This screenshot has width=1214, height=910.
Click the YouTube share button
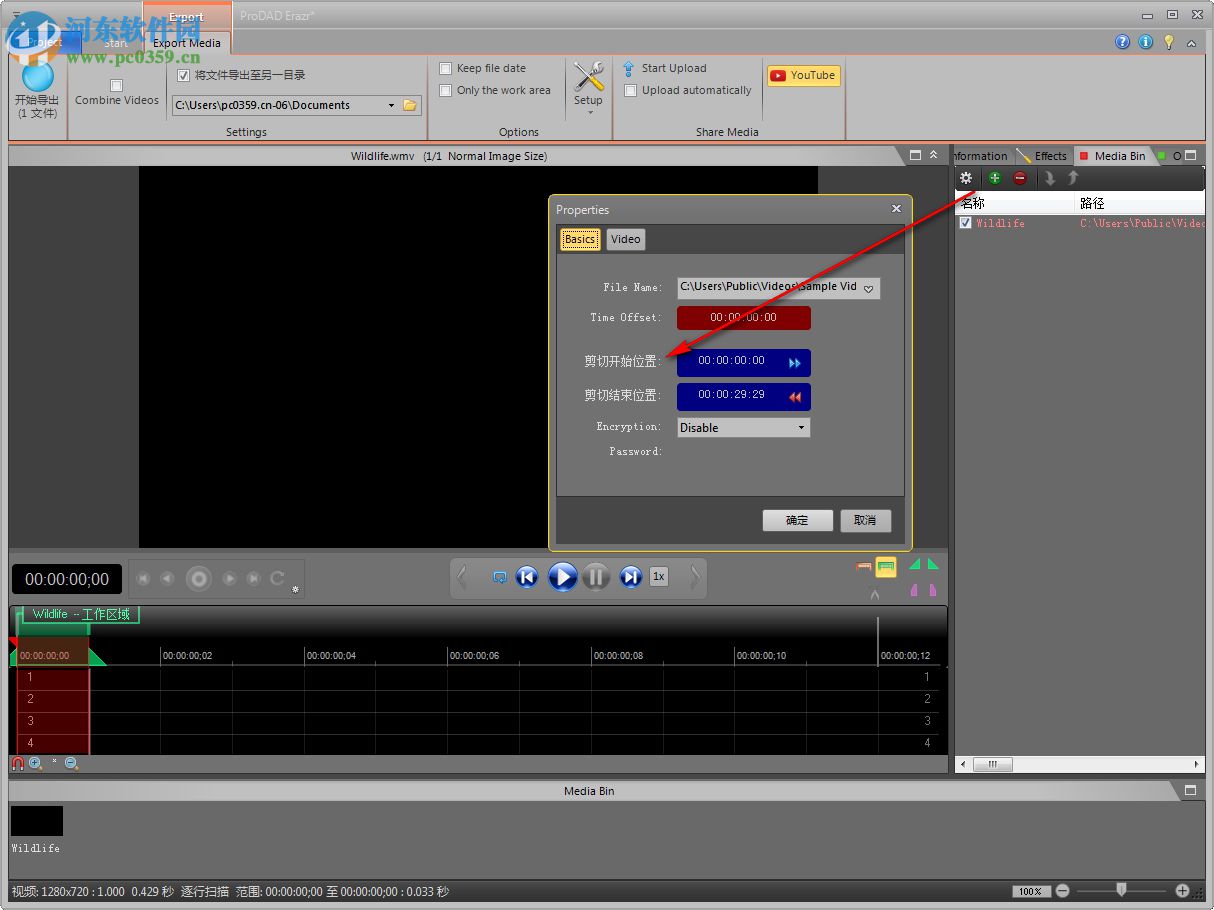click(803, 75)
